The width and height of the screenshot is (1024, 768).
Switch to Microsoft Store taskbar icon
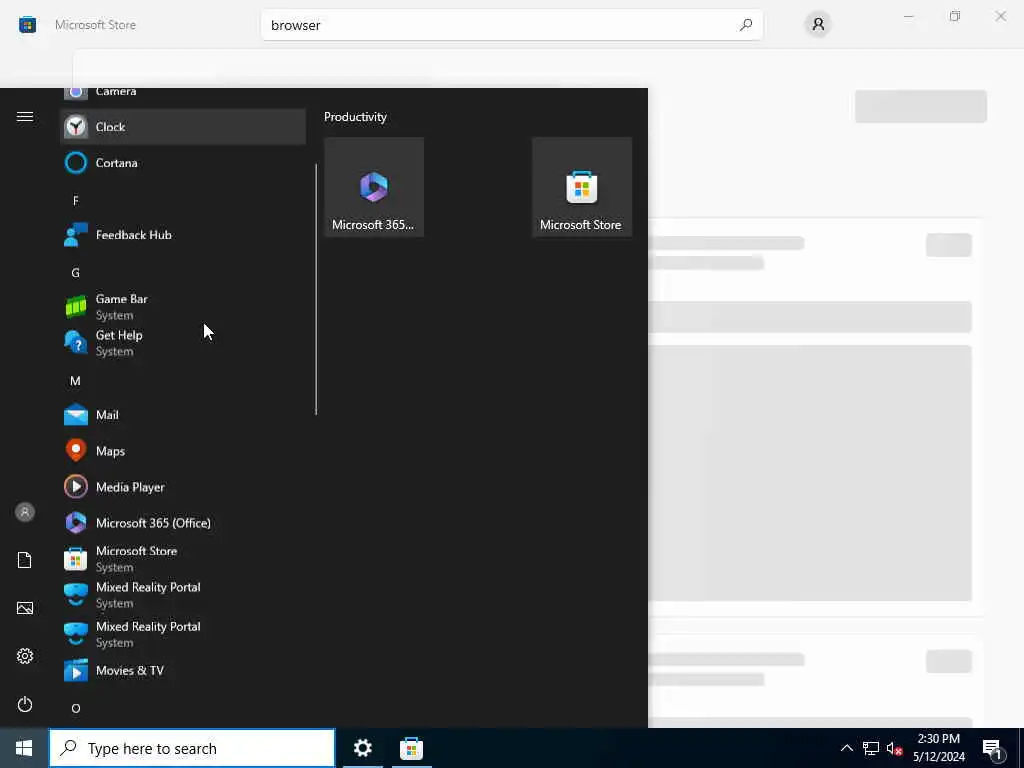411,748
